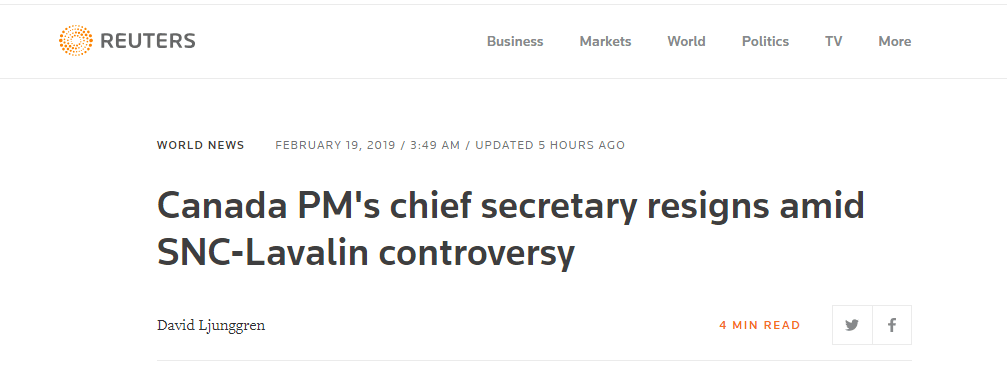Click the orange Reuters sunburst logo

click(75, 41)
